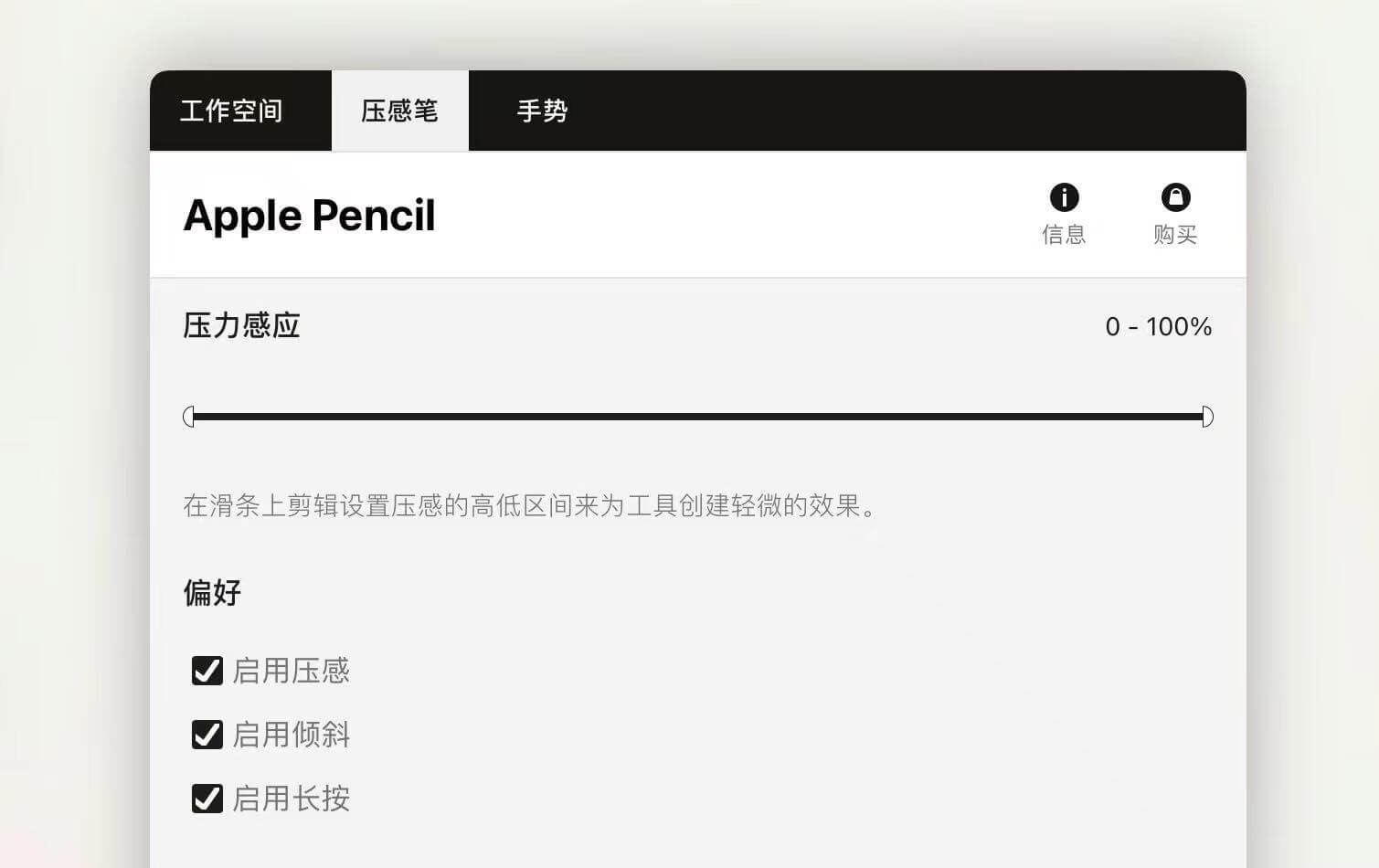Open the 手势 tab

point(543,111)
